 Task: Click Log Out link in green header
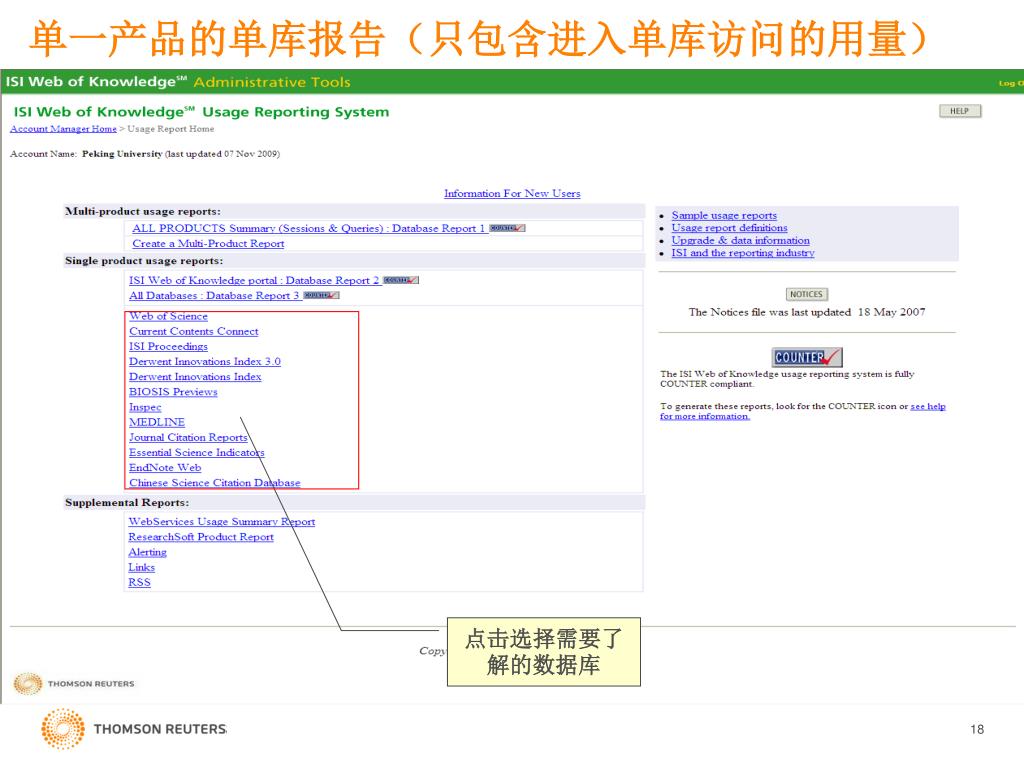[x=1011, y=83]
